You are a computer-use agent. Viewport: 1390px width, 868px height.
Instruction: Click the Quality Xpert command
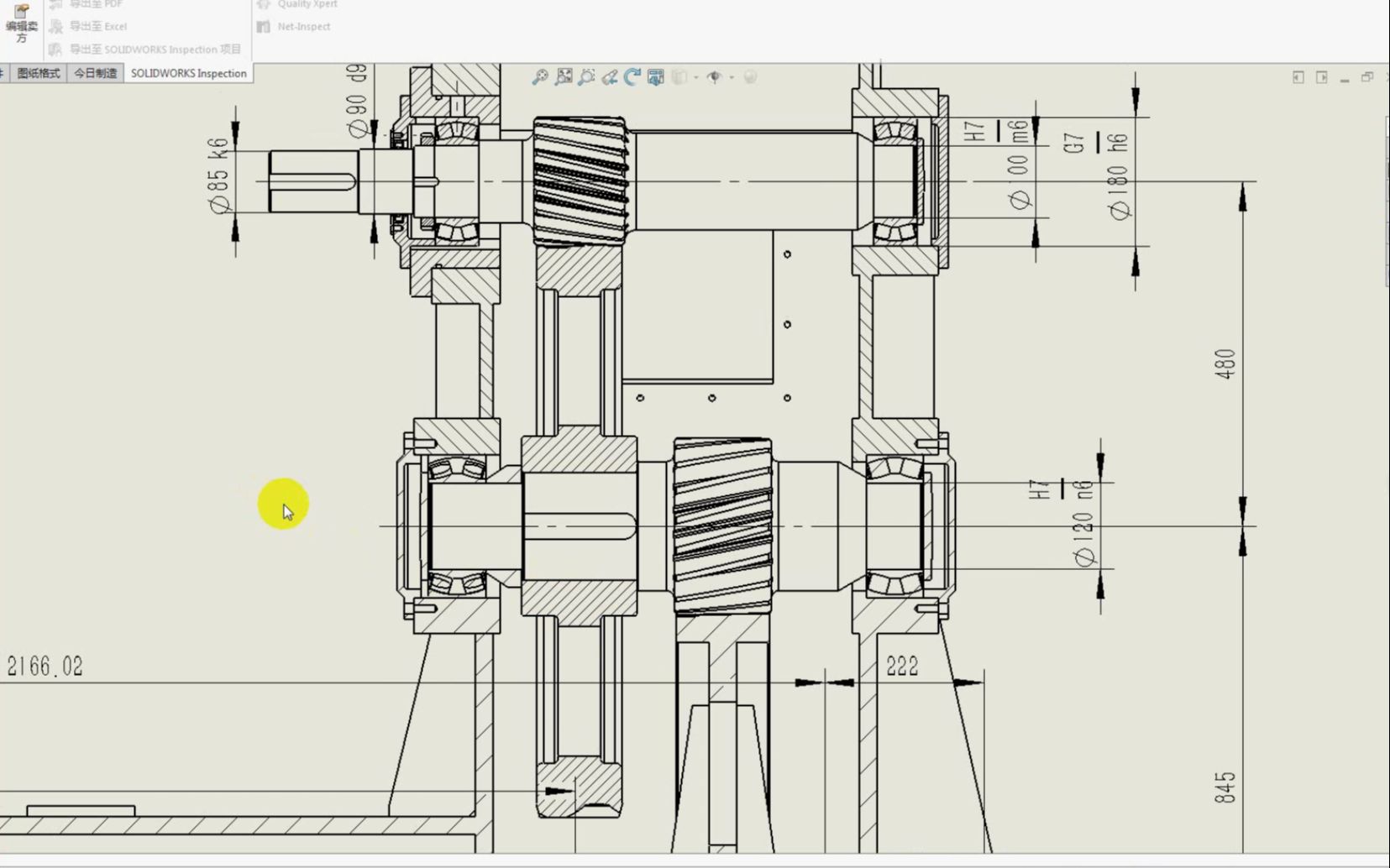(297, 4)
